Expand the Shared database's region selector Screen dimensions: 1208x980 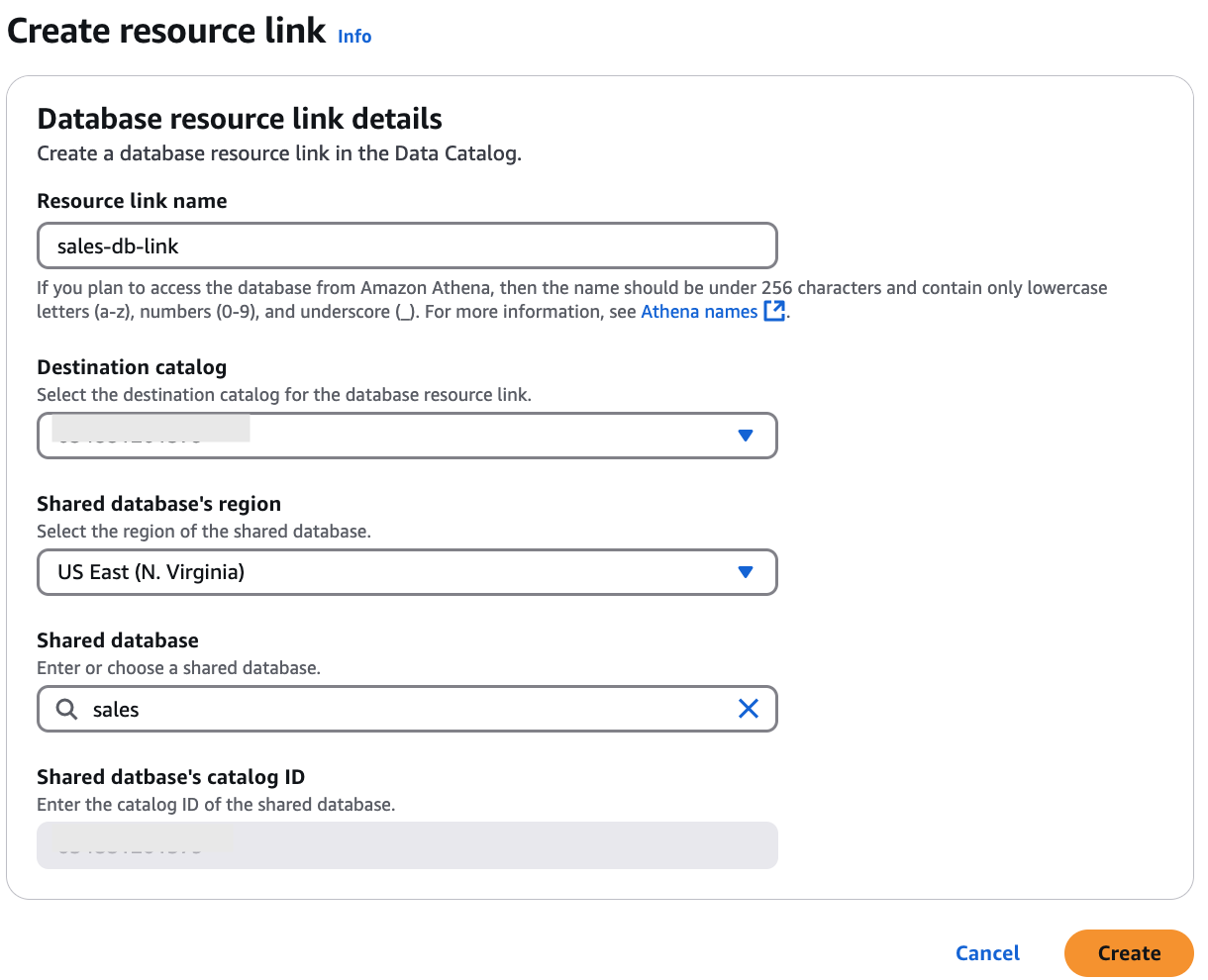(x=406, y=572)
